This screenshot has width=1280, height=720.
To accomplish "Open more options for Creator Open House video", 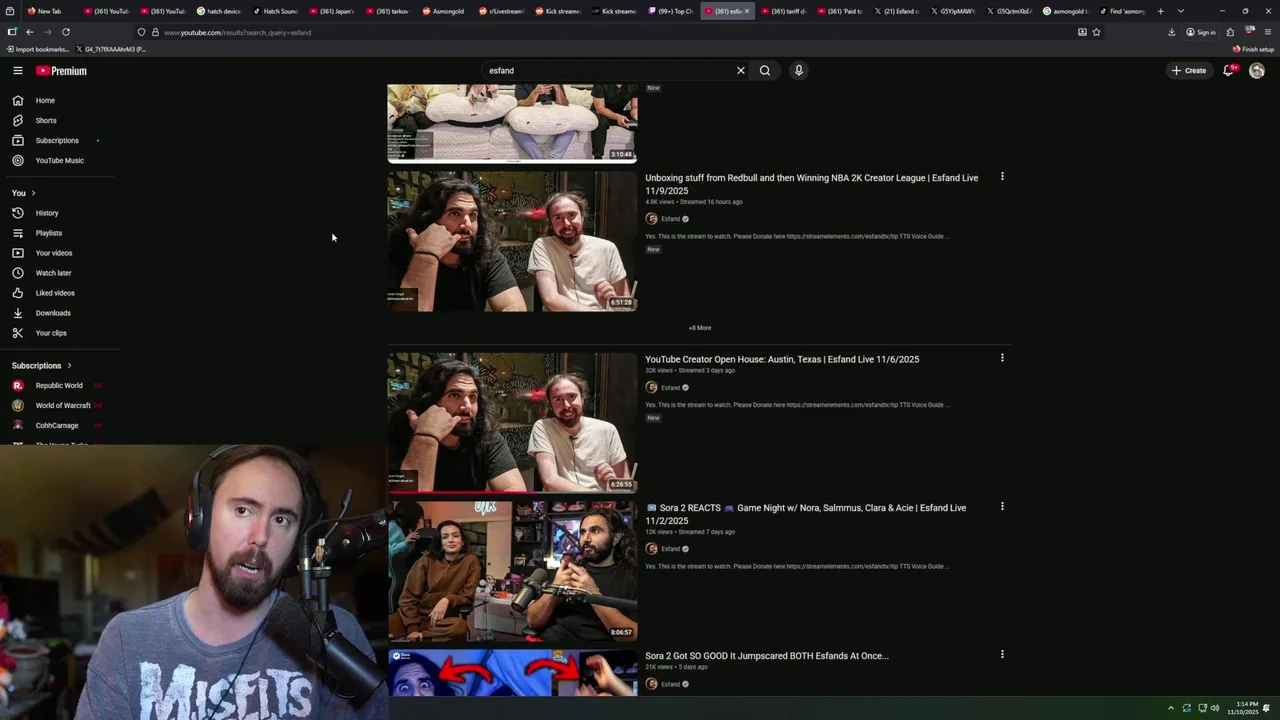I will (x=1002, y=358).
